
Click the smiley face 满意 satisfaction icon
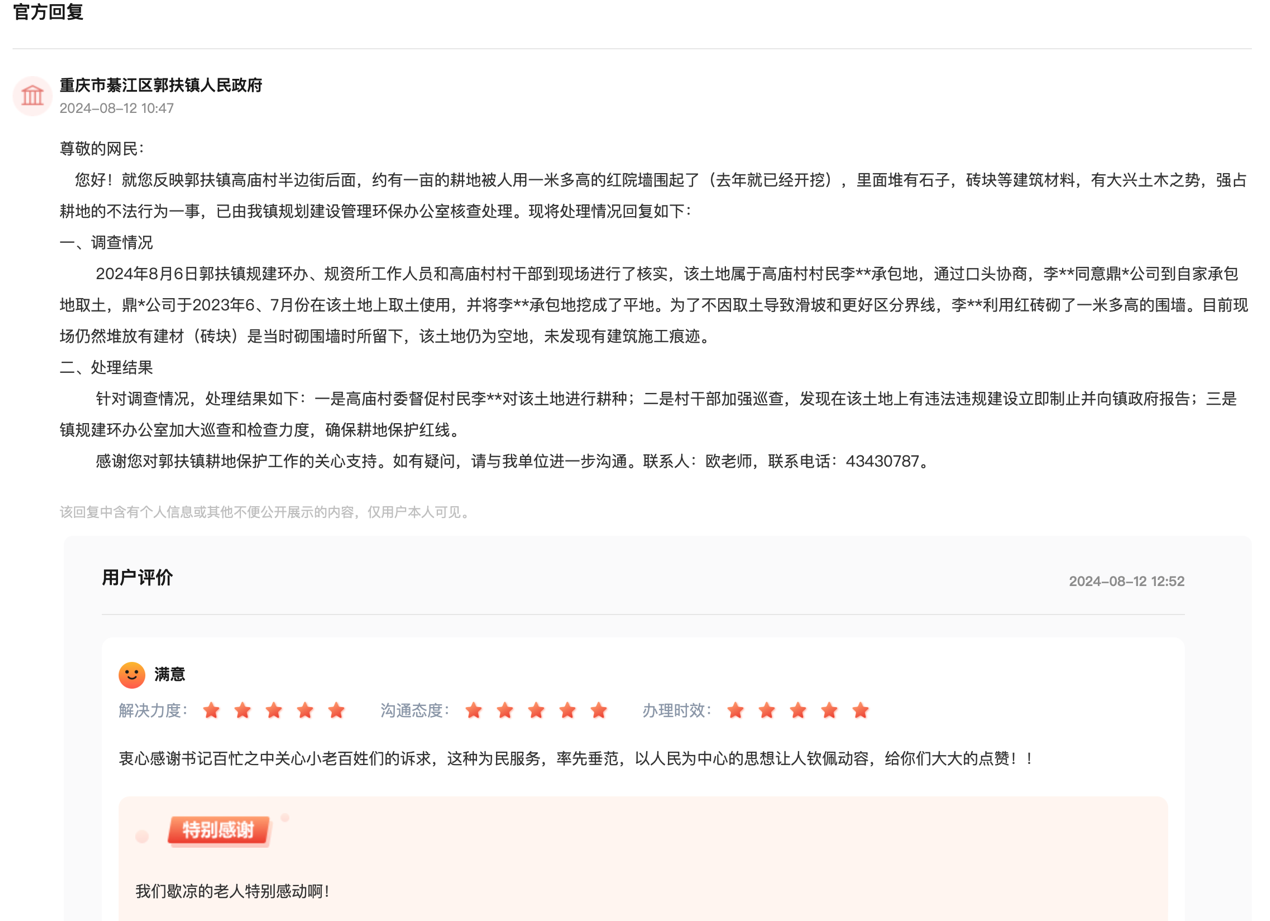(x=131, y=674)
